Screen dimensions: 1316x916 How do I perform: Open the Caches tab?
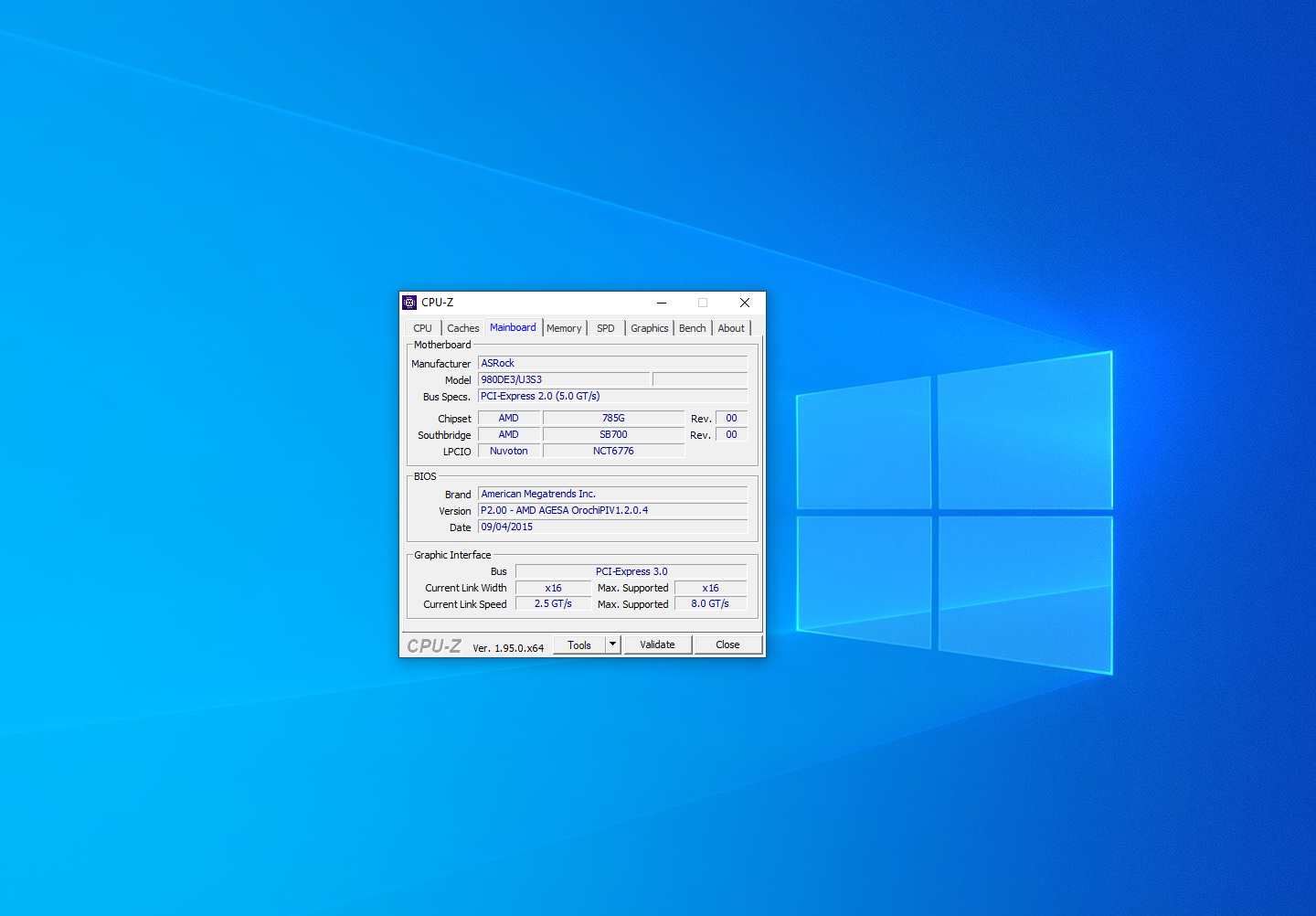462,328
